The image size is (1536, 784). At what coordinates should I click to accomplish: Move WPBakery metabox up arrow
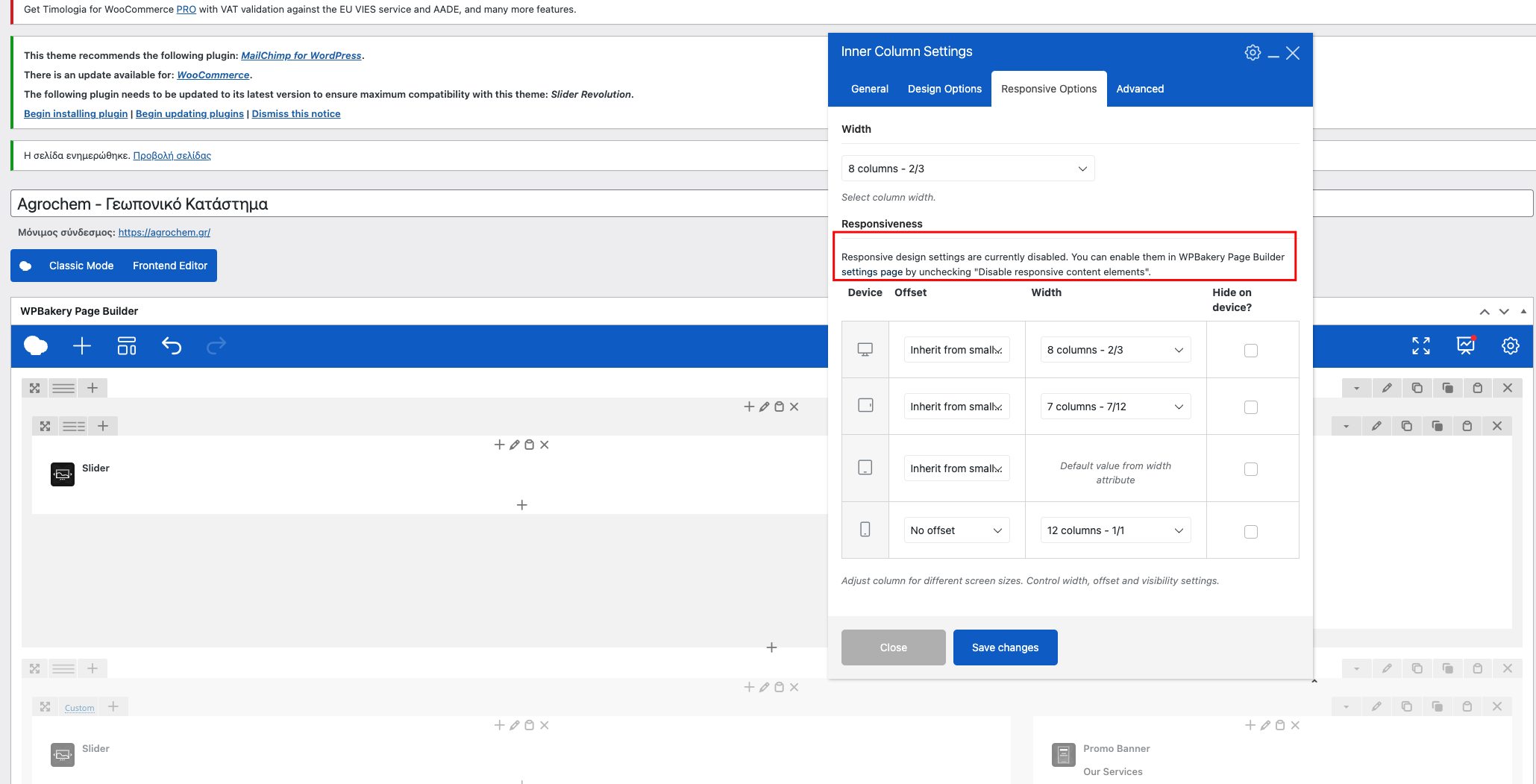click(x=1485, y=312)
